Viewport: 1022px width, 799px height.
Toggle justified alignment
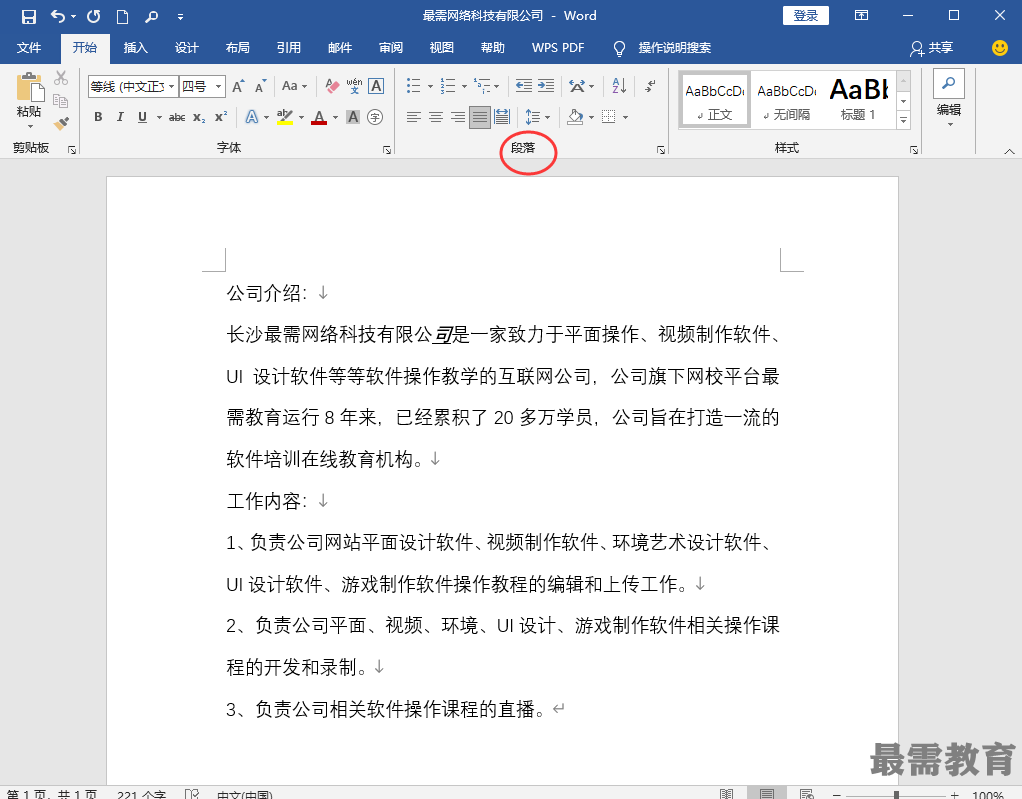[x=480, y=117]
